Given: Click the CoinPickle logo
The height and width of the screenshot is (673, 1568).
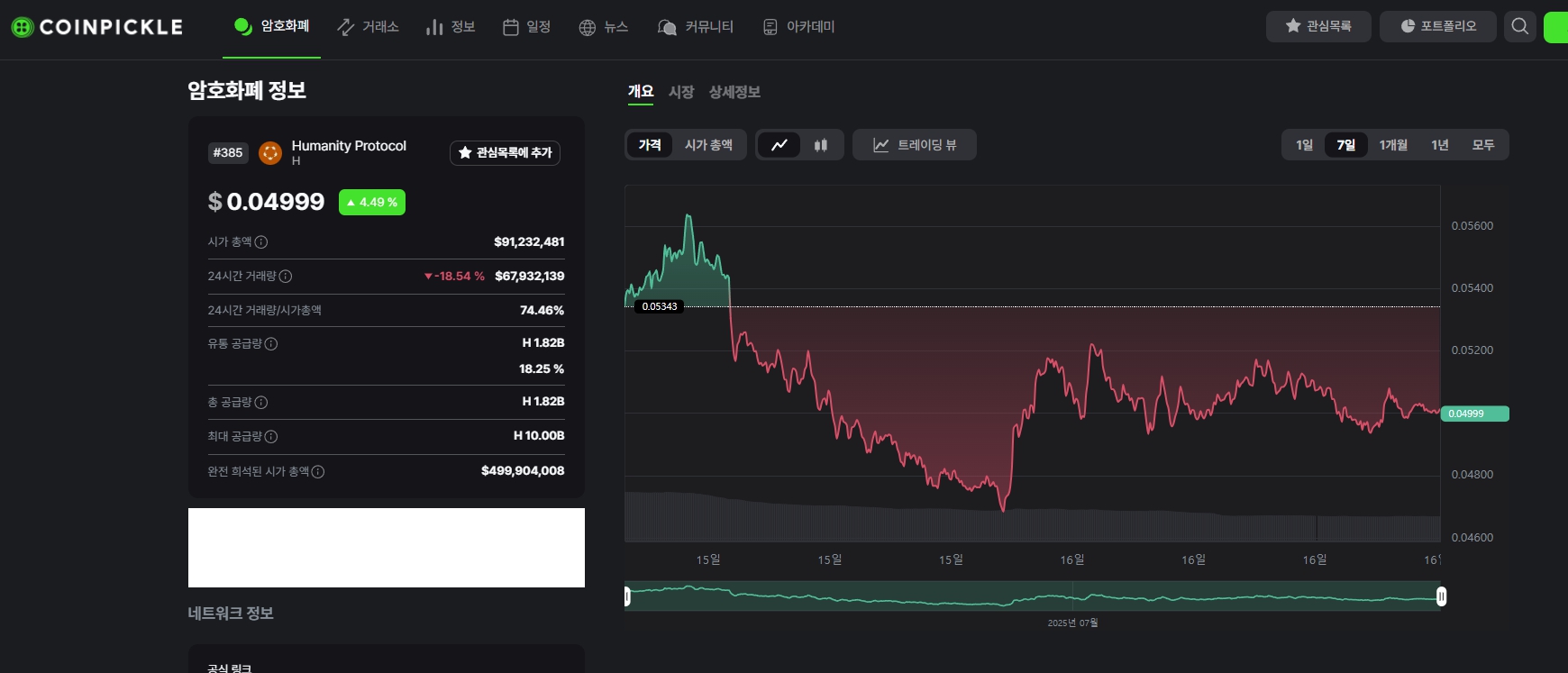Looking at the screenshot, I should 96,27.
